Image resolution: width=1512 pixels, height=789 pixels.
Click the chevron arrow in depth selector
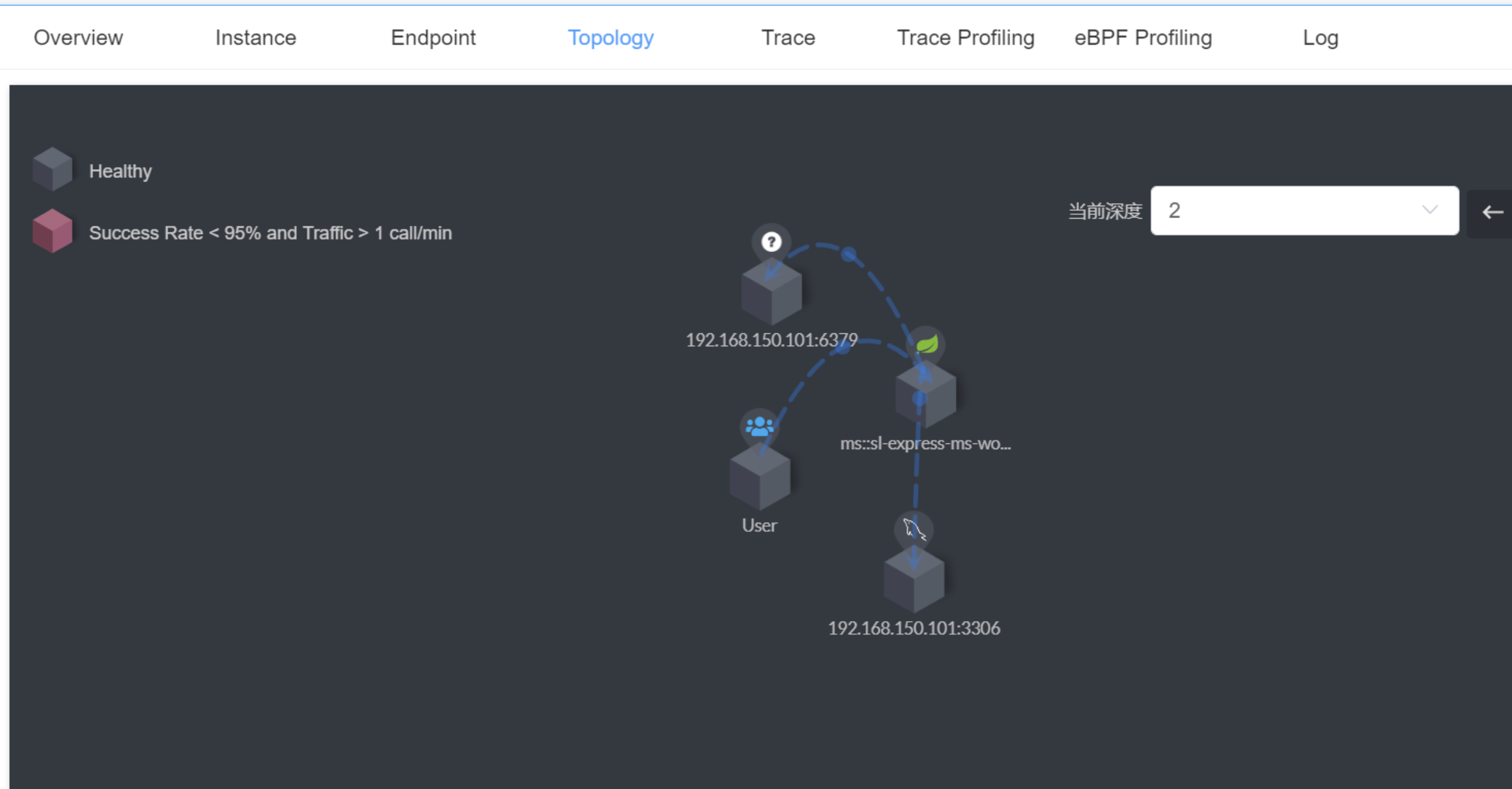pyautogui.click(x=1430, y=210)
